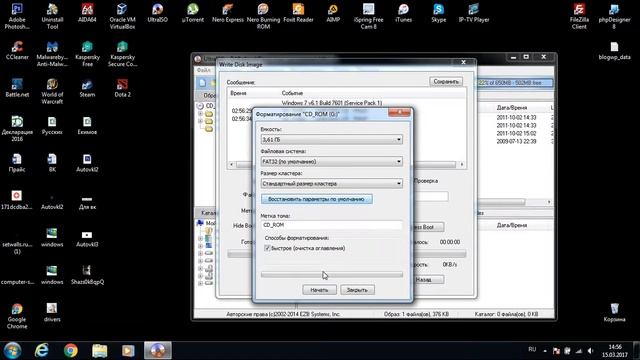Click the volume label CD_ROM field

pos(331,225)
